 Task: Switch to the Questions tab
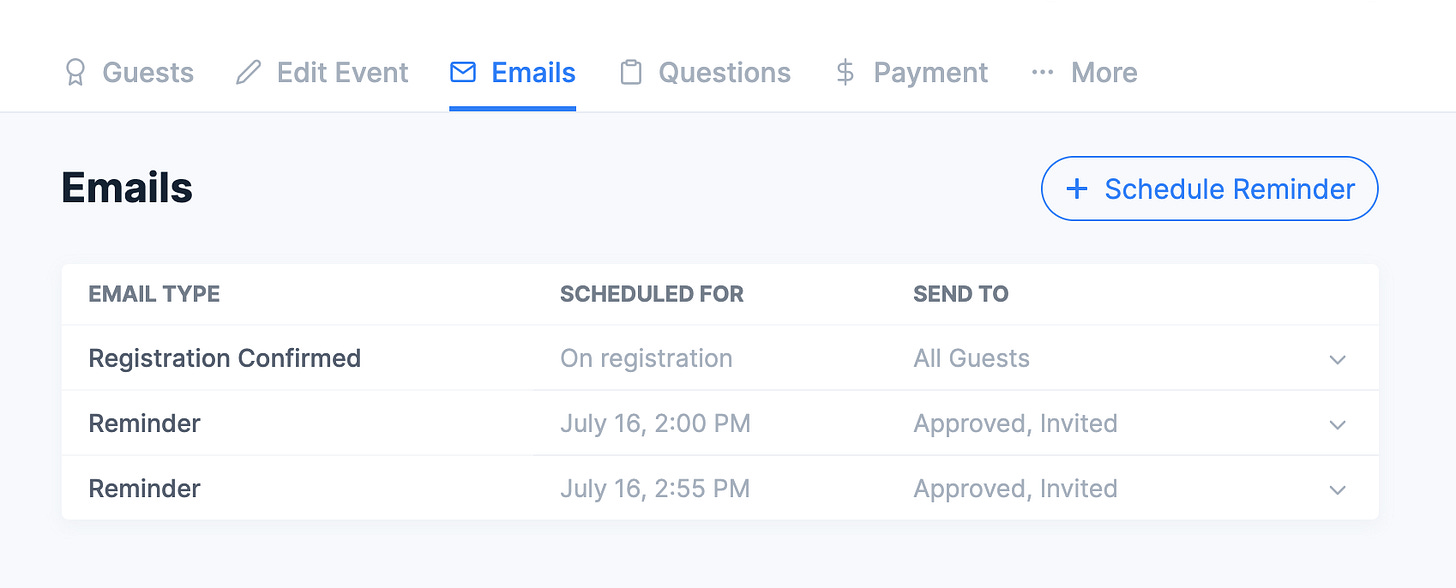tap(724, 73)
